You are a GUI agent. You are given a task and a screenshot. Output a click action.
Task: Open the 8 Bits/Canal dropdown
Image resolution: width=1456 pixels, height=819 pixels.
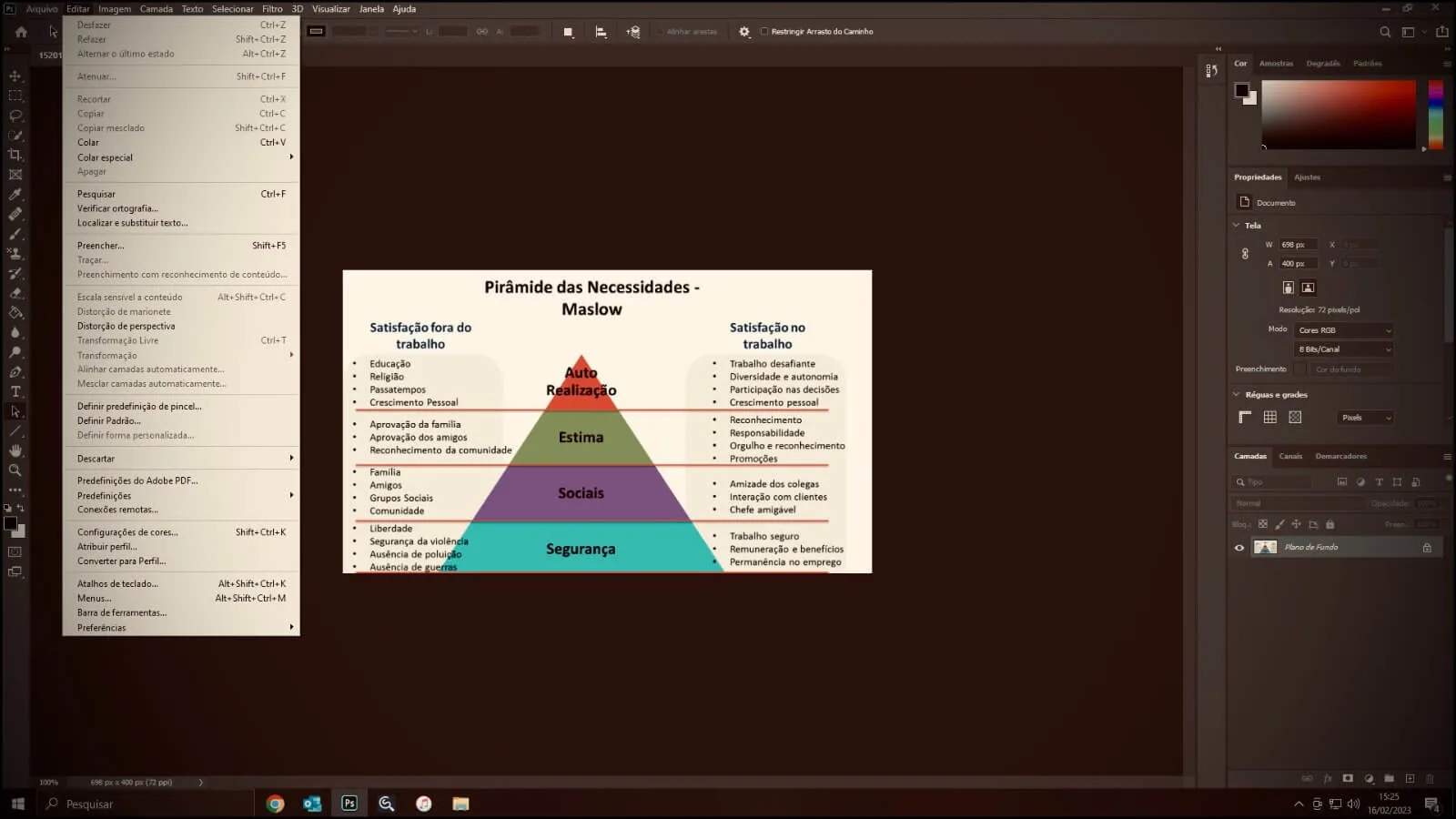(1344, 349)
